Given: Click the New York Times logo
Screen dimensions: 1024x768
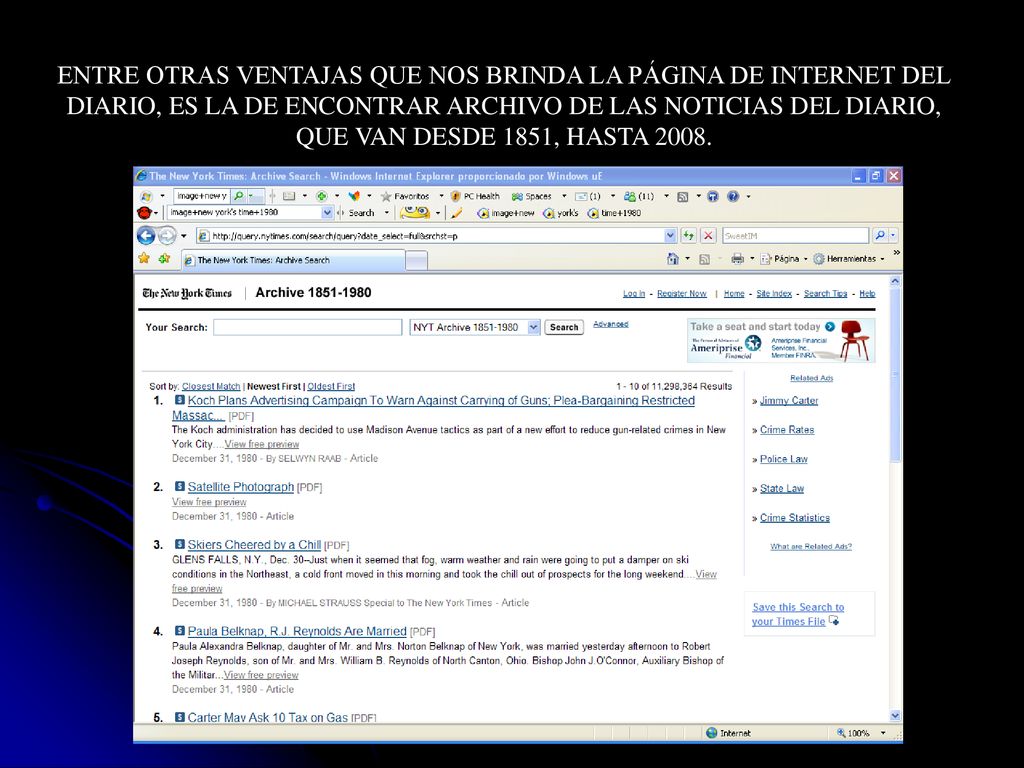Looking at the screenshot, I should point(187,293).
